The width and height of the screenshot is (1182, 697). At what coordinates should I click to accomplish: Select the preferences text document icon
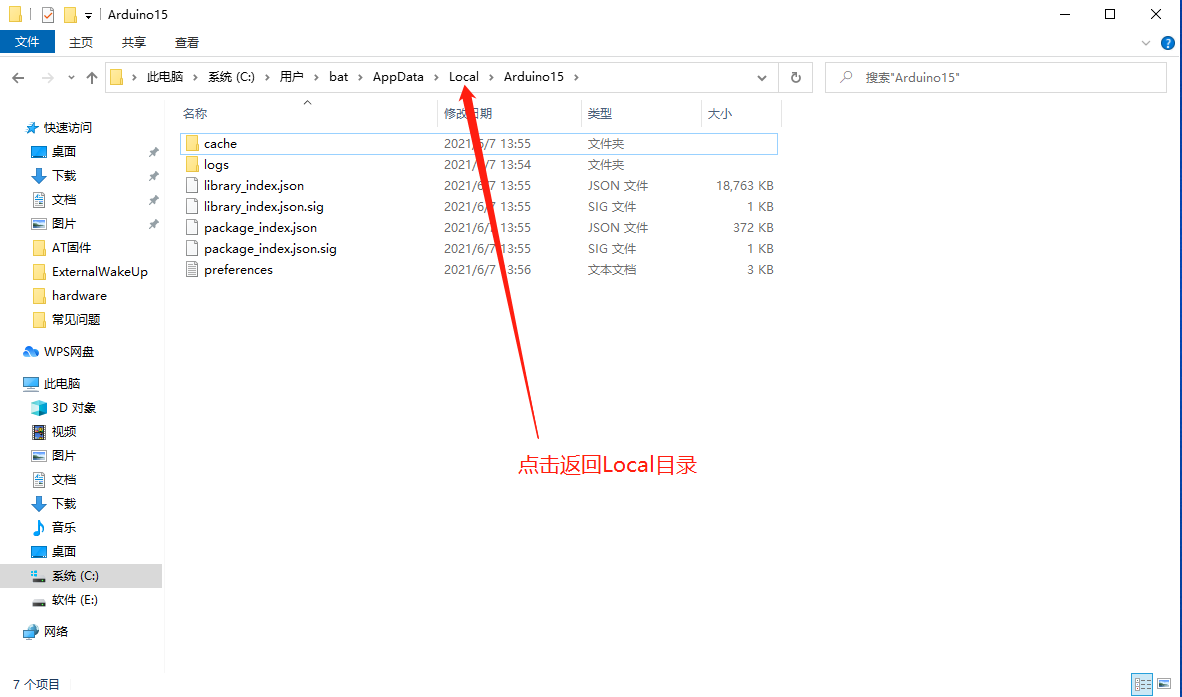(x=192, y=270)
